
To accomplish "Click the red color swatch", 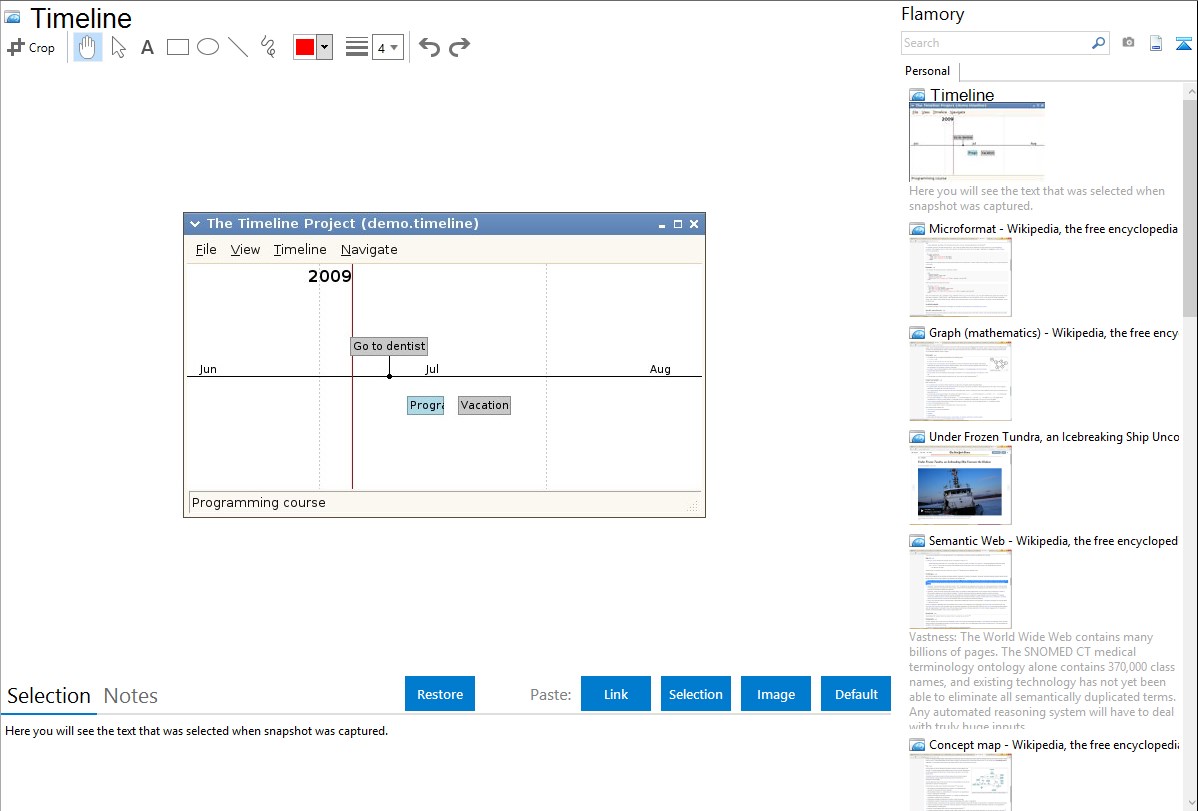I will click(305, 47).
